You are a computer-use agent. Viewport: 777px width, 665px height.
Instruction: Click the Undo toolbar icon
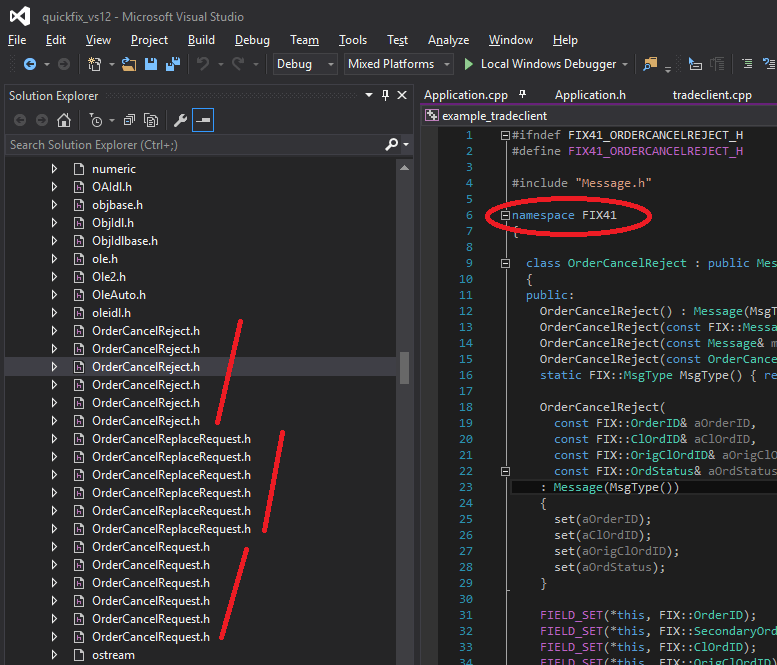click(203, 64)
